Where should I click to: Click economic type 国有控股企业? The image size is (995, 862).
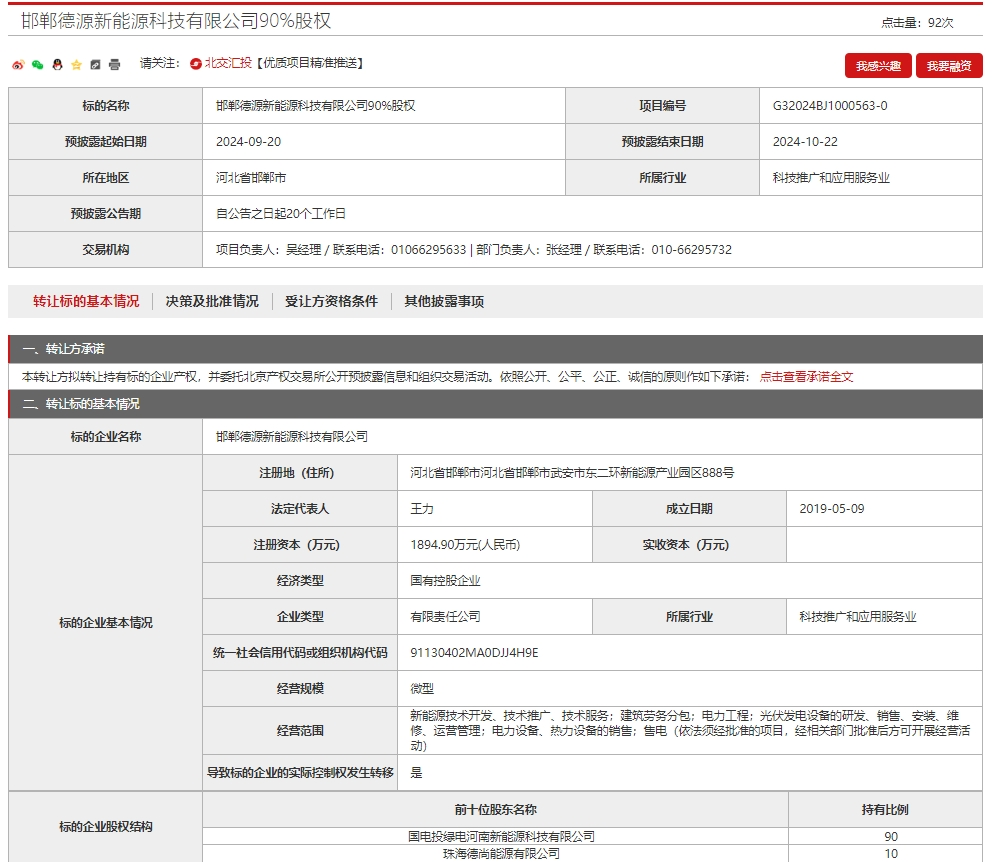point(445,581)
